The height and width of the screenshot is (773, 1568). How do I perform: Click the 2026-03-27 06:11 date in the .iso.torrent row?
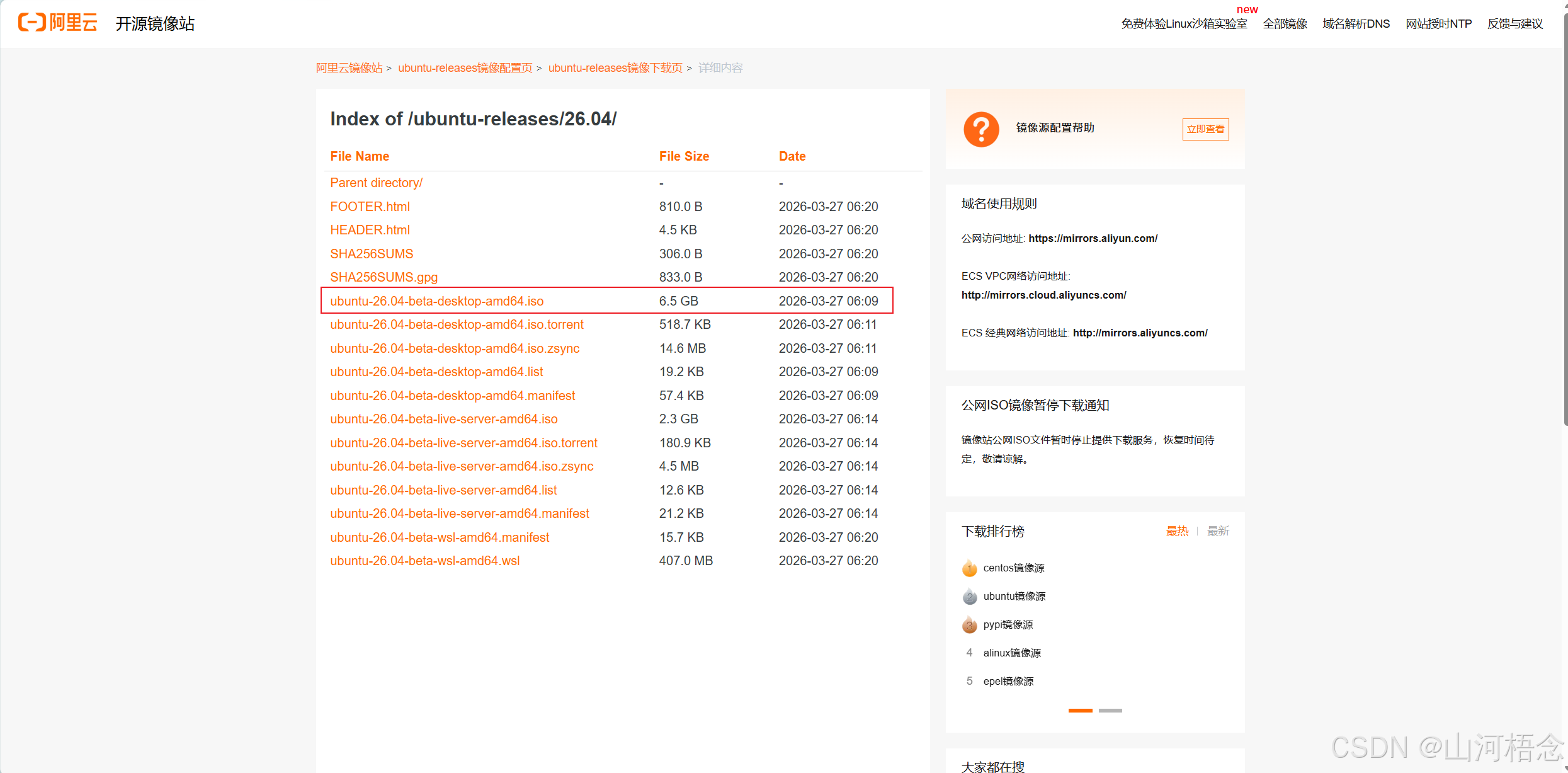click(x=827, y=324)
